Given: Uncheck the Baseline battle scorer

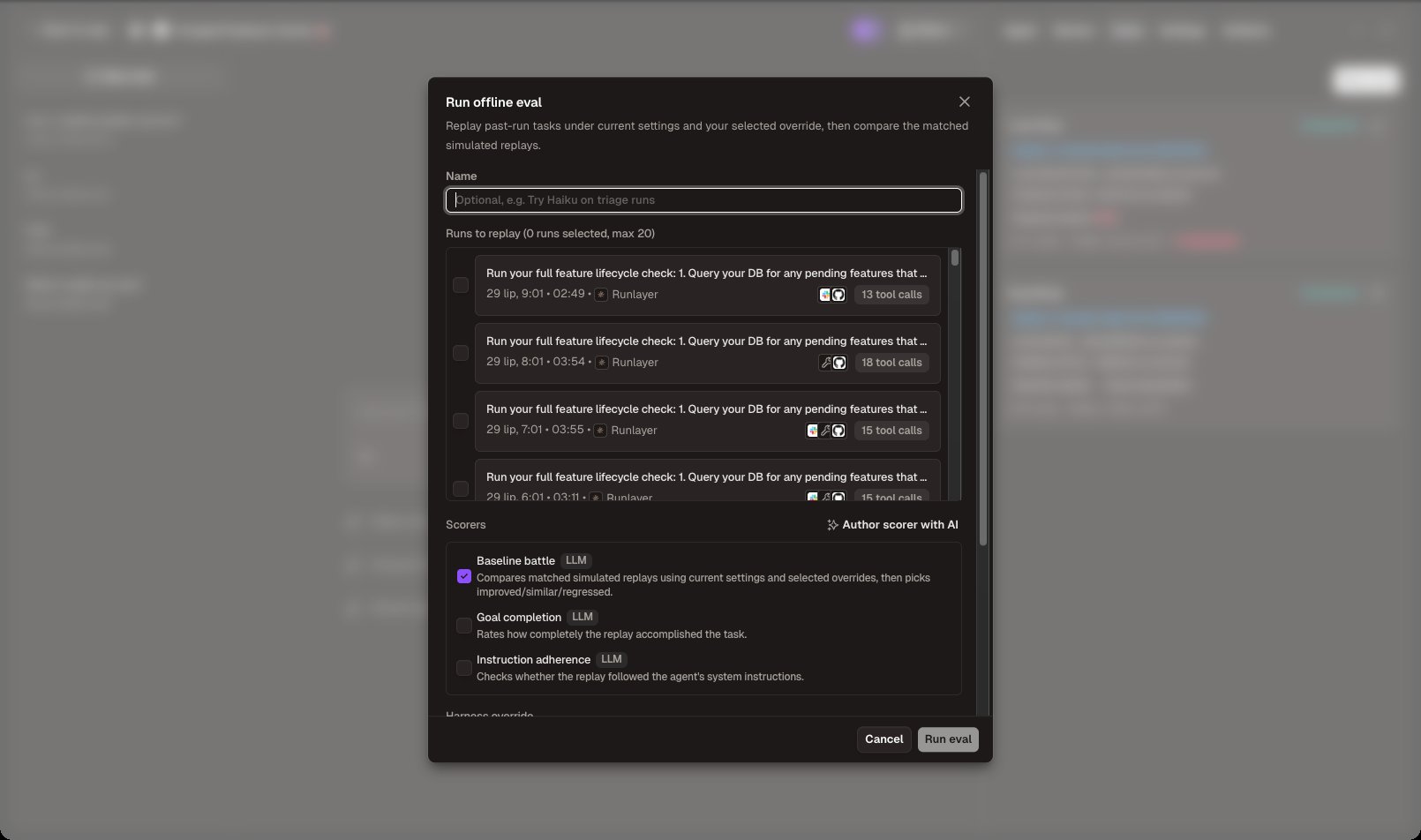Looking at the screenshot, I should point(464,576).
